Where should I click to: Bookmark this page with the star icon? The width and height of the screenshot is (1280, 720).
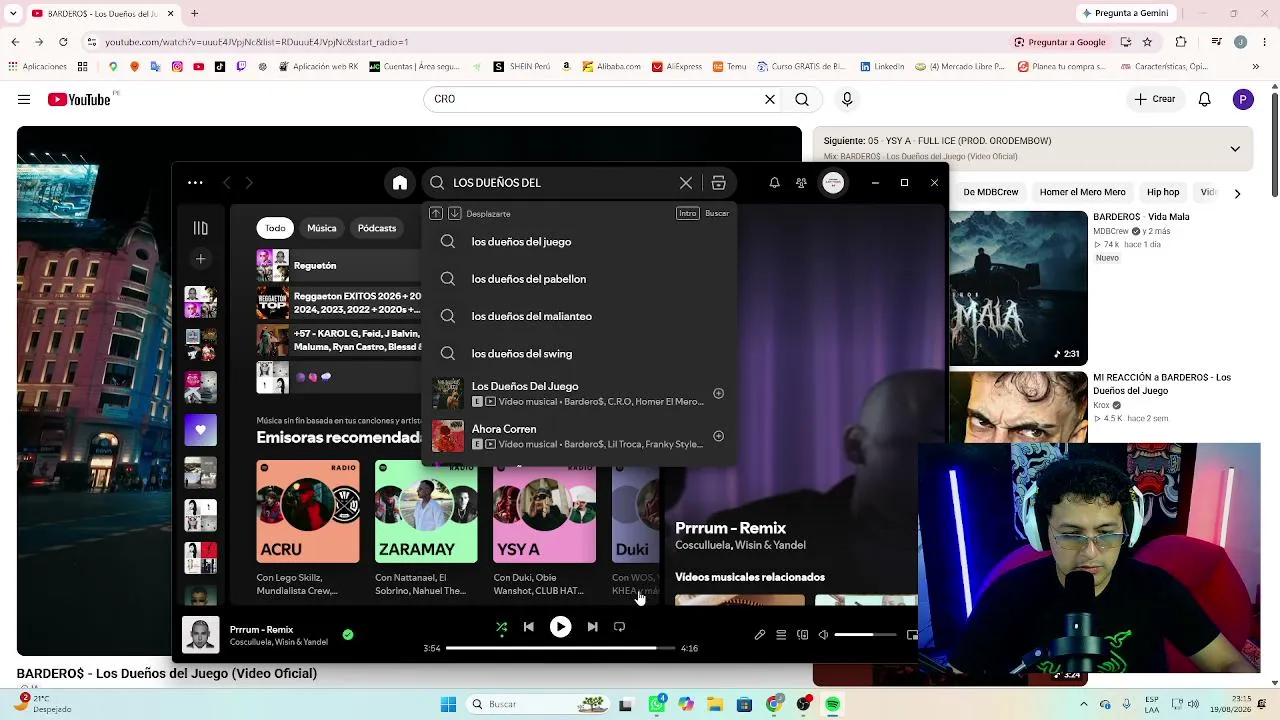[x=1147, y=42]
